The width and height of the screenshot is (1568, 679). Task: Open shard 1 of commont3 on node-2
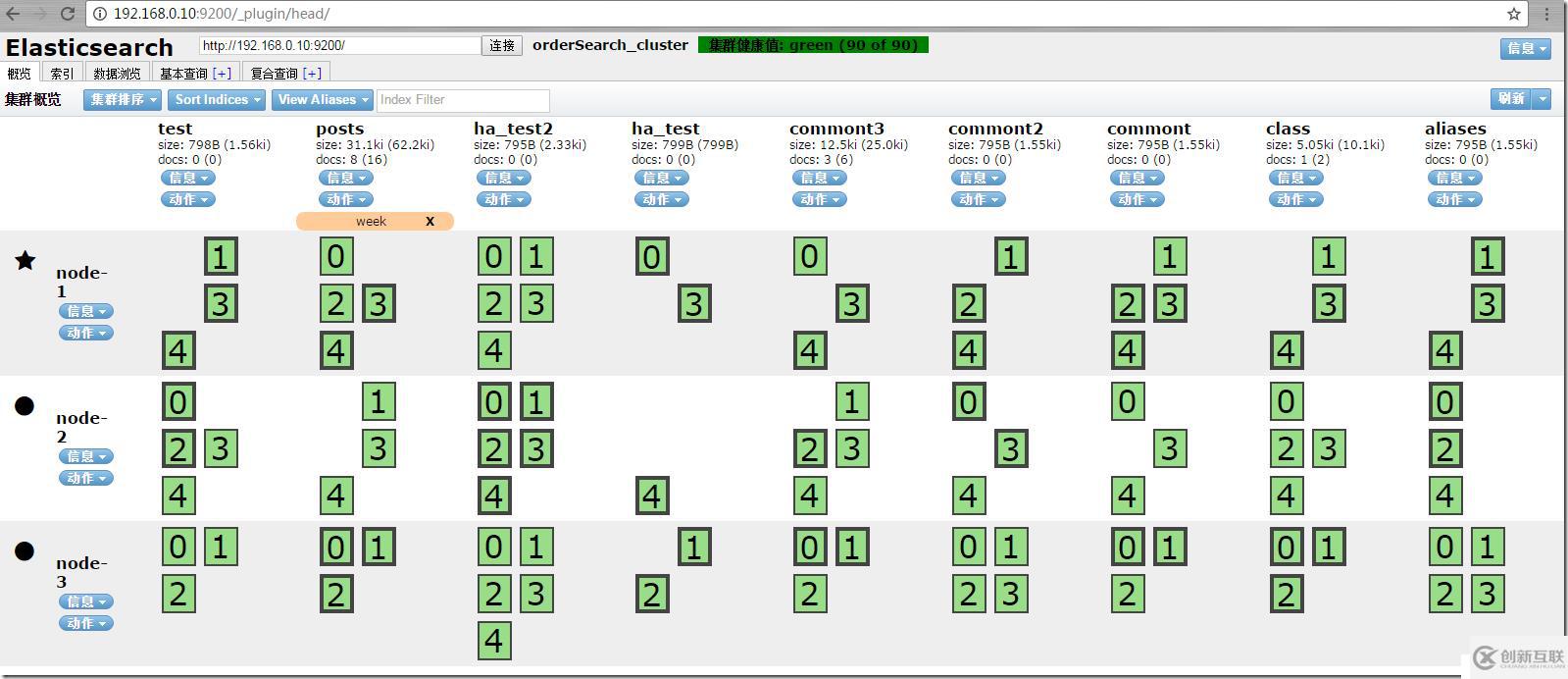coord(852,401)
